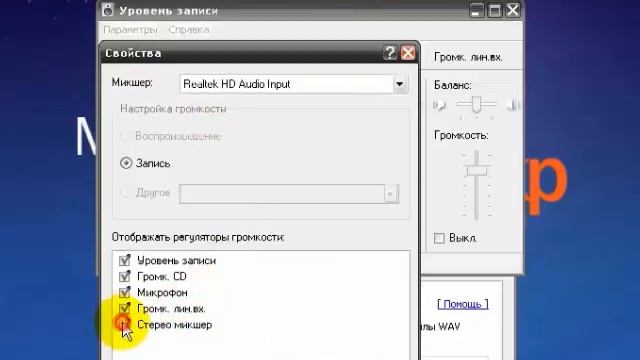Click the right speaker balance icon
Viewport: 640px width, 360px height.
point(513,105)
